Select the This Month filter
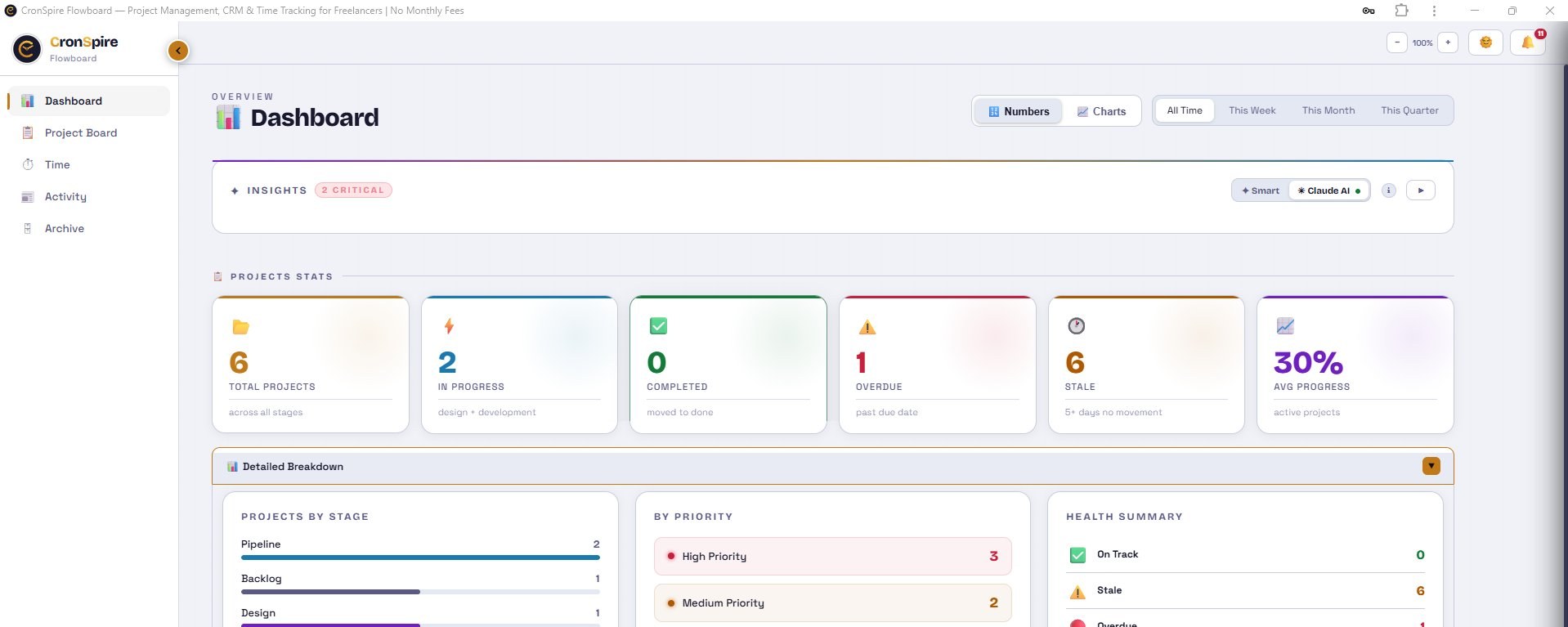The height and width of the screenshot is (627, 1568). (x=1328, y=110)
